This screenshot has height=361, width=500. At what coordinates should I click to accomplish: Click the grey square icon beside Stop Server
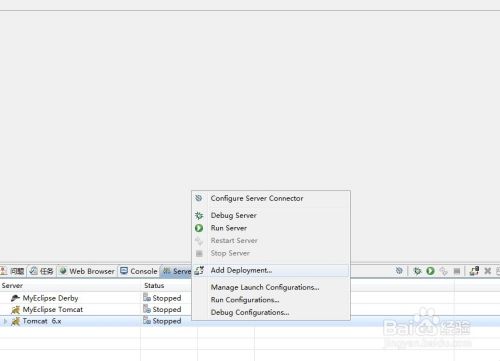tap(199, 254)
